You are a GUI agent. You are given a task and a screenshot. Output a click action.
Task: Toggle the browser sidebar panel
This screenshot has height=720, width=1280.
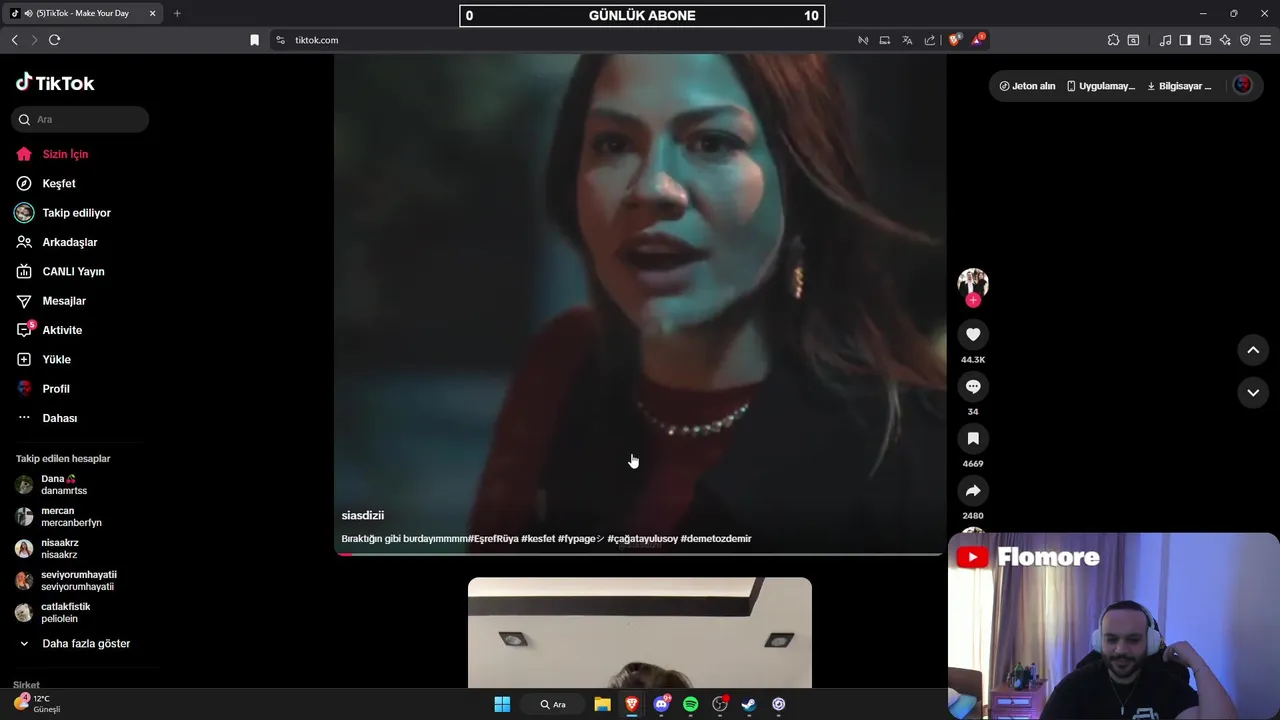point(1185,40)
